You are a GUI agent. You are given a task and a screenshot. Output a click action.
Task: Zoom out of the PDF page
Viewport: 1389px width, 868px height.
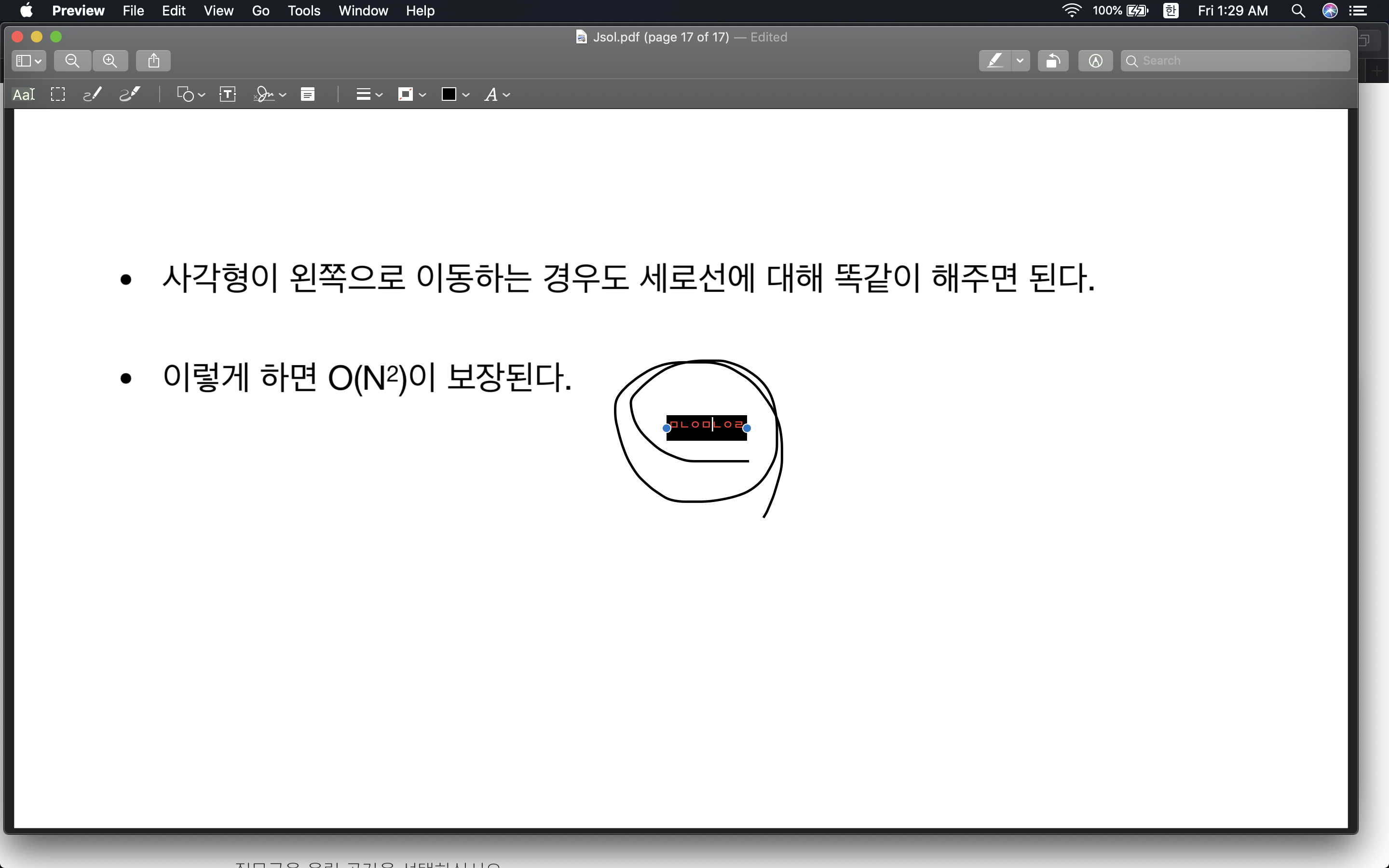click(72, 61)
